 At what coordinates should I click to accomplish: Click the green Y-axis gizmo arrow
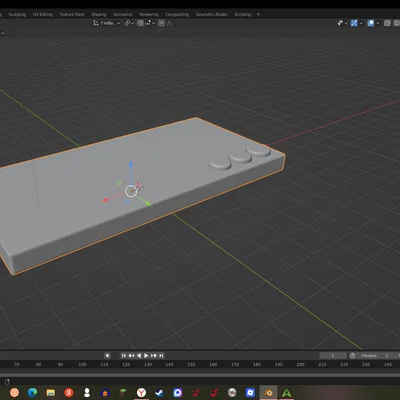(x=148, y=203)
